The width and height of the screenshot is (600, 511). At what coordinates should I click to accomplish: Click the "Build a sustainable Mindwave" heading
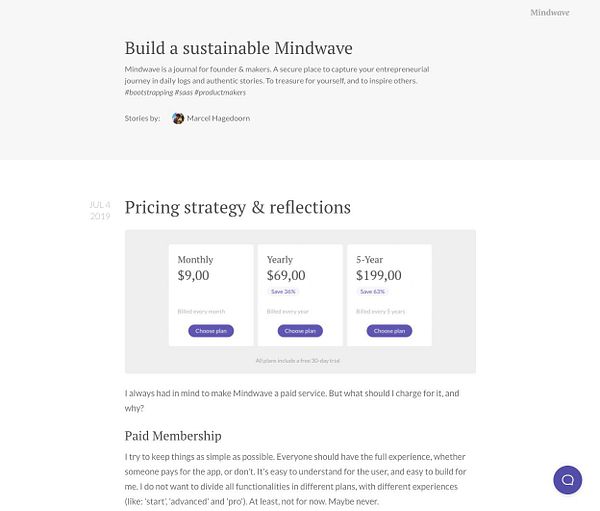tap(238, 48)
